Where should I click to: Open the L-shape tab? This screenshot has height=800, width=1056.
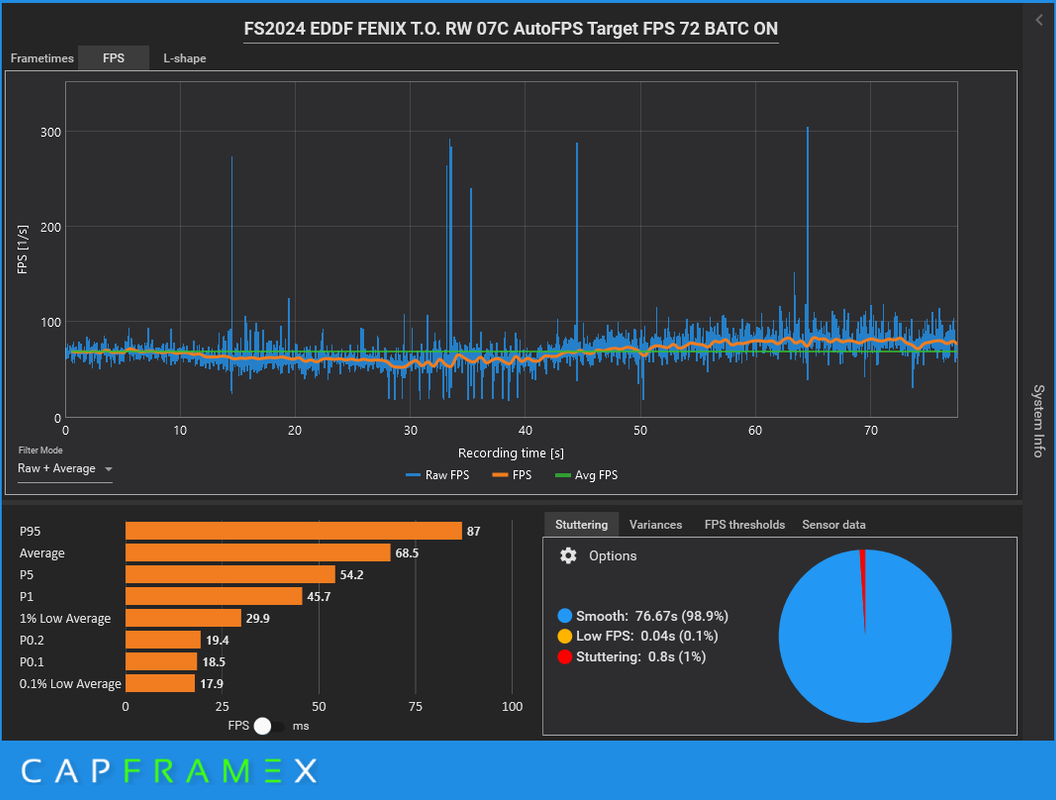[185, 58]
